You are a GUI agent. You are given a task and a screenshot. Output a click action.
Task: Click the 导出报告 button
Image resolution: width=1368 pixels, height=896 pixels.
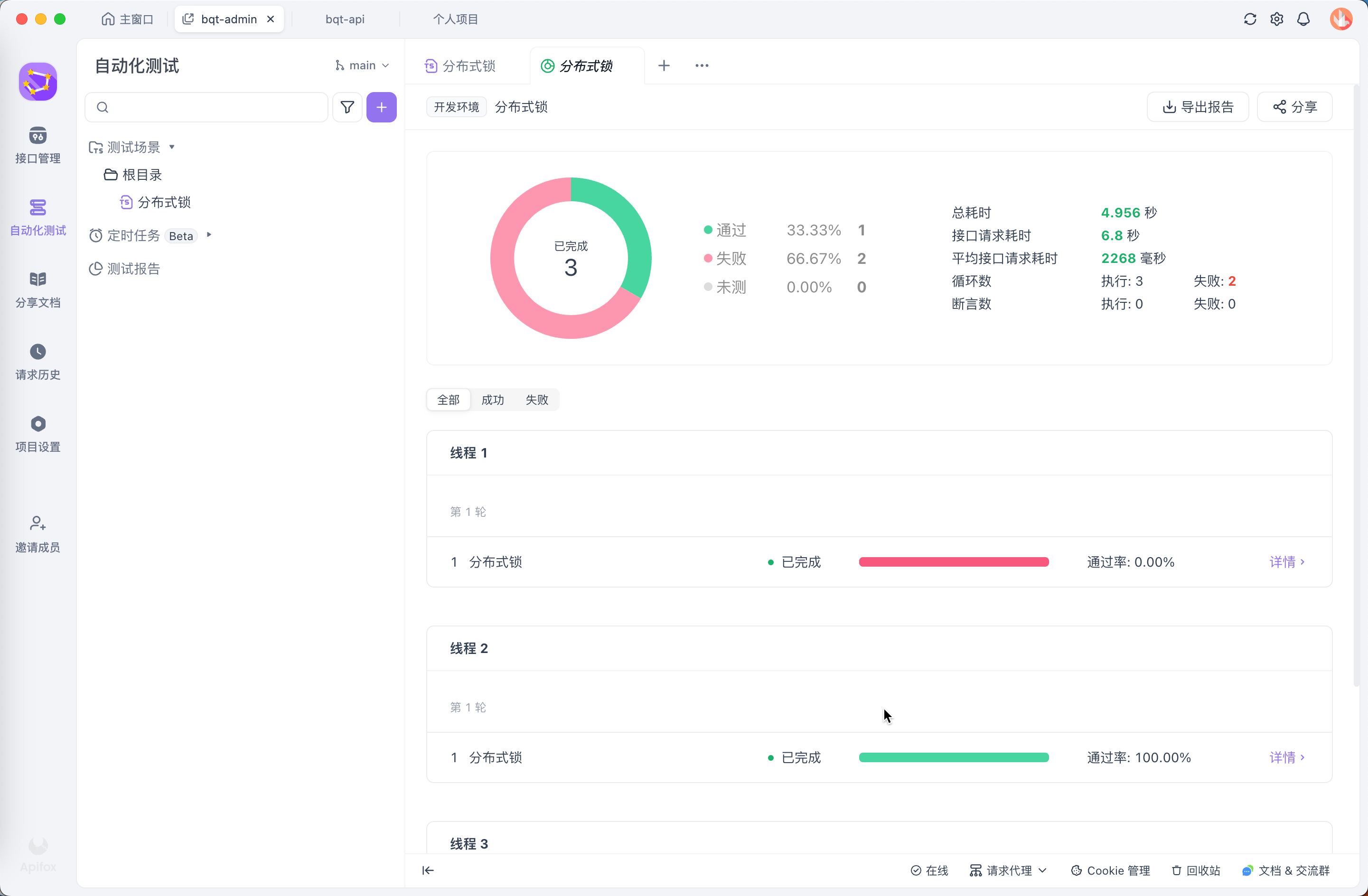coord(1198,107)
